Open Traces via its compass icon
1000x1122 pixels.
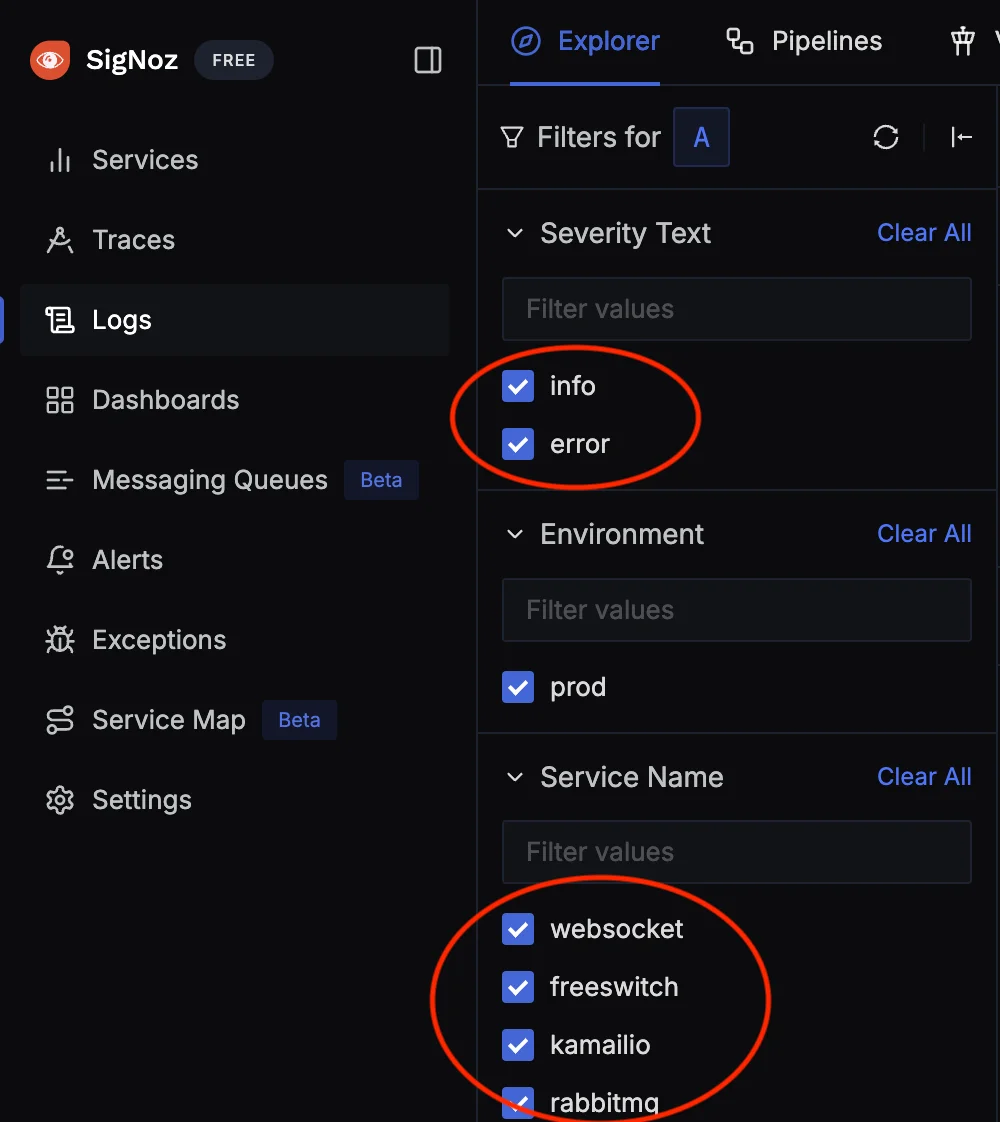[x=60, y=240]
